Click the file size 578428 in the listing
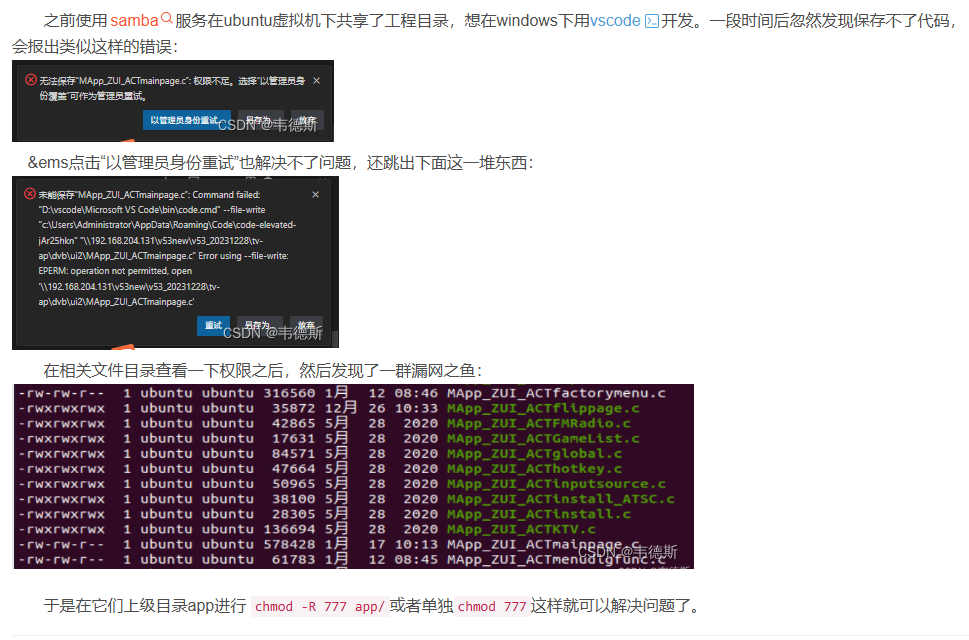Image resolution: width=969 pixels, height=640 pixels. (289, 544)
